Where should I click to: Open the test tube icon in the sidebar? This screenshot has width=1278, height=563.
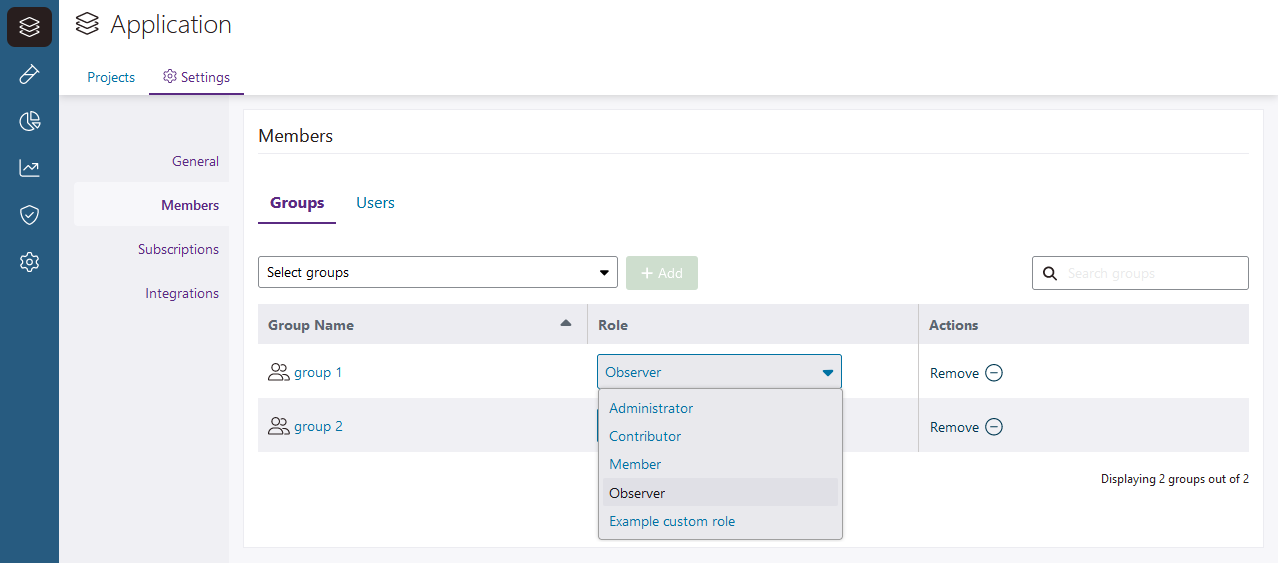click(x=29, y=74)
